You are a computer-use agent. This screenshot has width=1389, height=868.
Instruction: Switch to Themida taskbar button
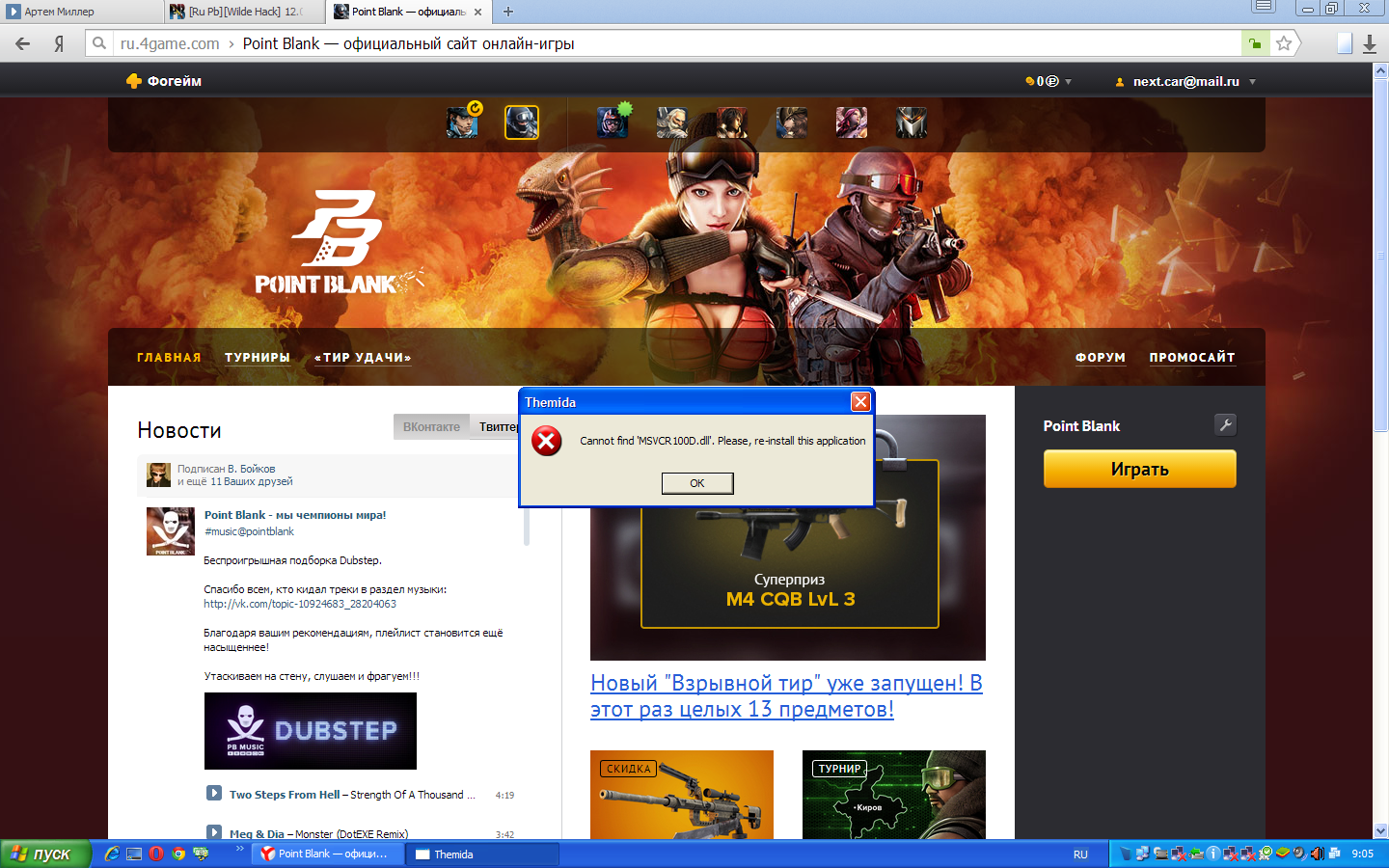pos(481,854)
